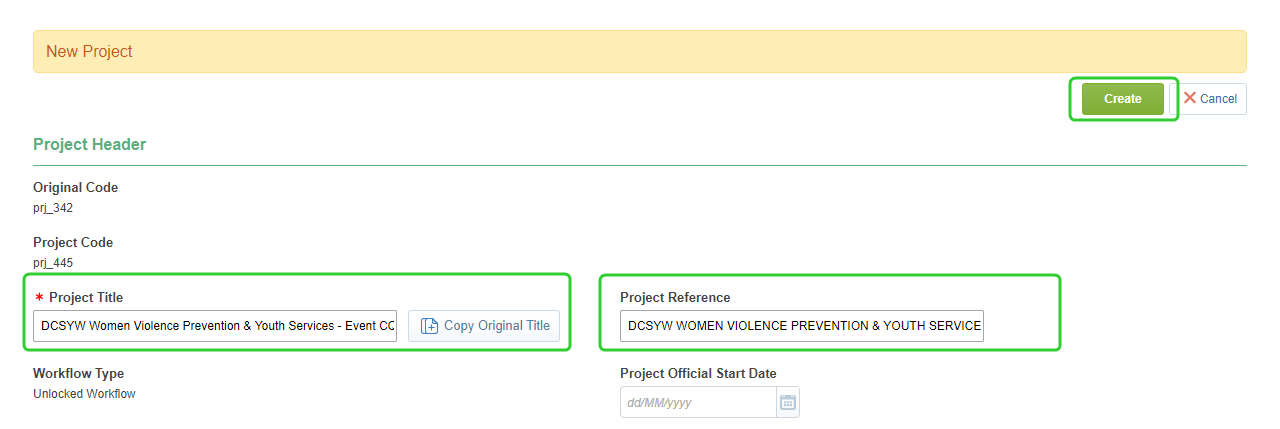Click the New Project banner heading
Viewport: 1280px width, 429px height.
[x=89, y=51]
